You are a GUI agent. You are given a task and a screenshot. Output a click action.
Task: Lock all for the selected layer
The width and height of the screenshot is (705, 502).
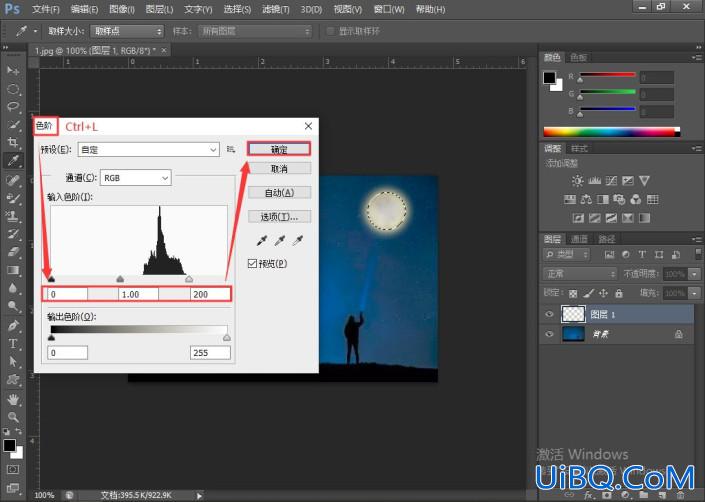pos(619,293)
